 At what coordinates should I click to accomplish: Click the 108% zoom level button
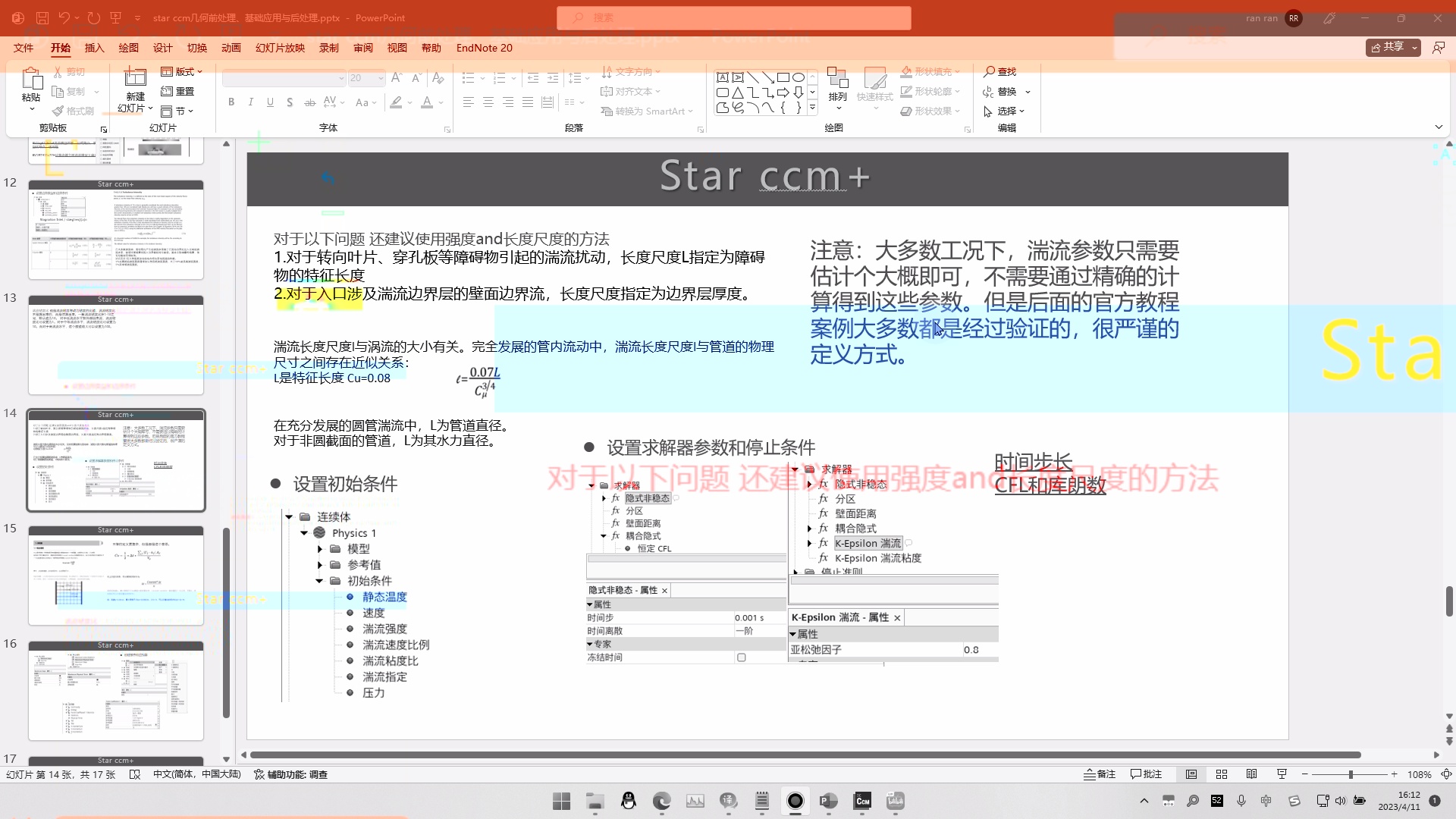click(x=1419, y=774)
